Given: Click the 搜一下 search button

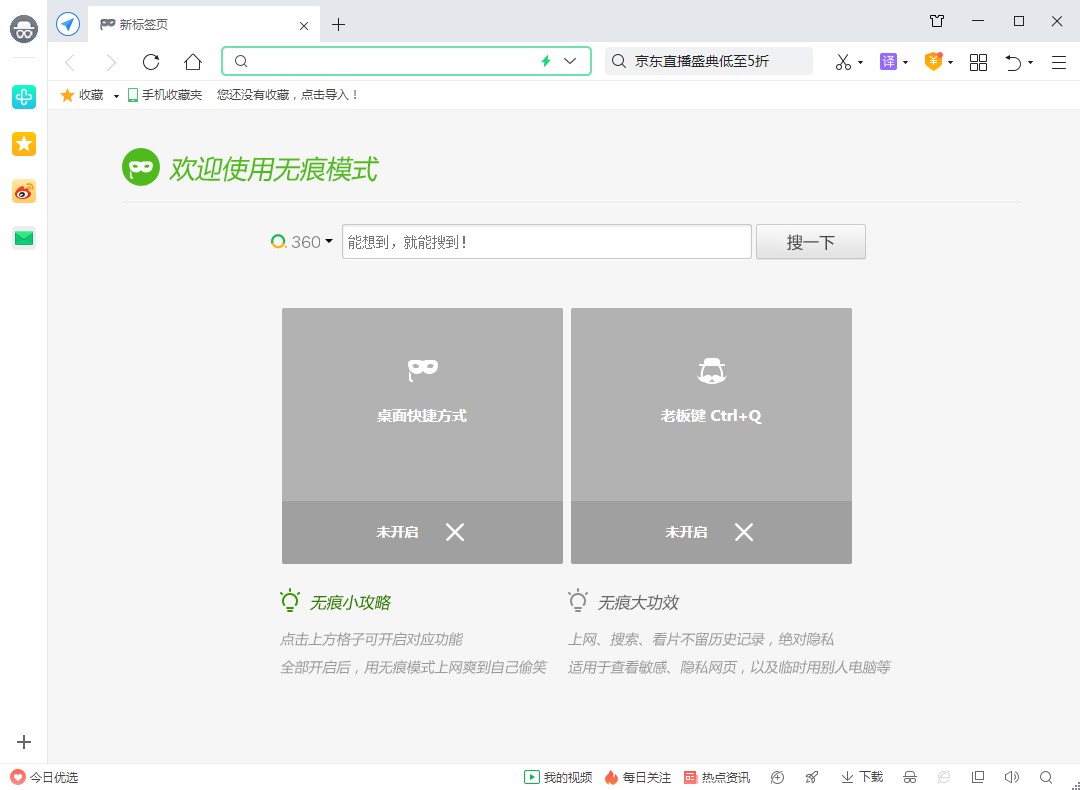Looking at the screenshot, I should coord(810,241).
